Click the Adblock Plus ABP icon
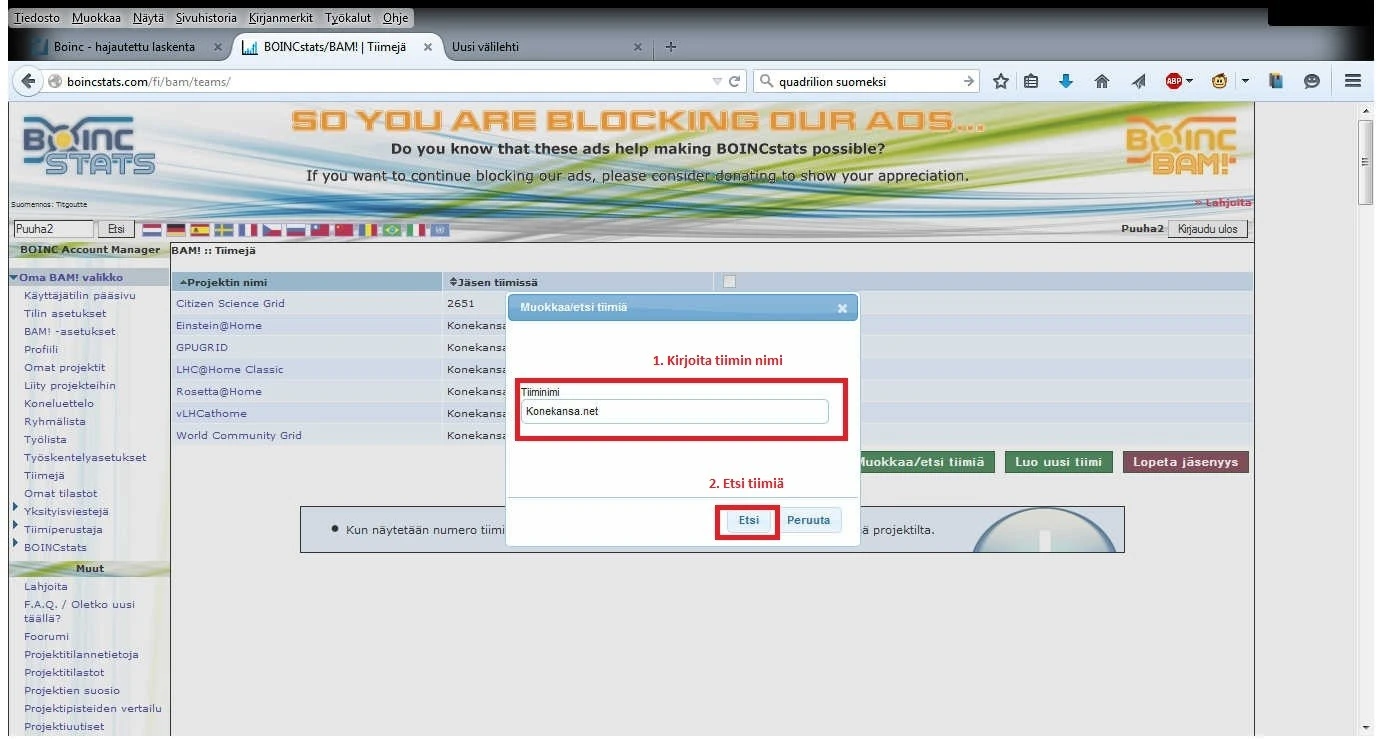The image size is (1382, 744). tap(1174, 82)
